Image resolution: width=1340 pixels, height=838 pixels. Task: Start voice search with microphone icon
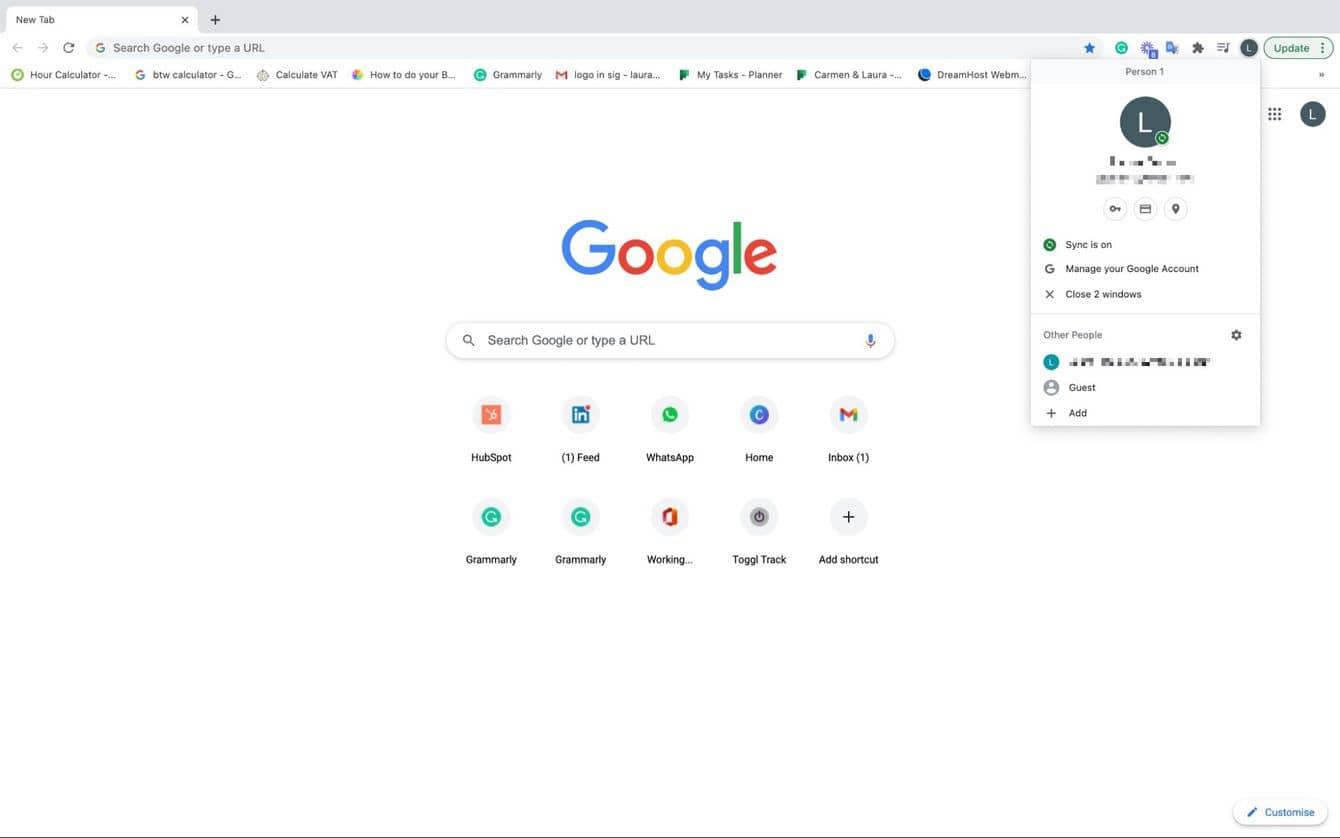(870, 340)
